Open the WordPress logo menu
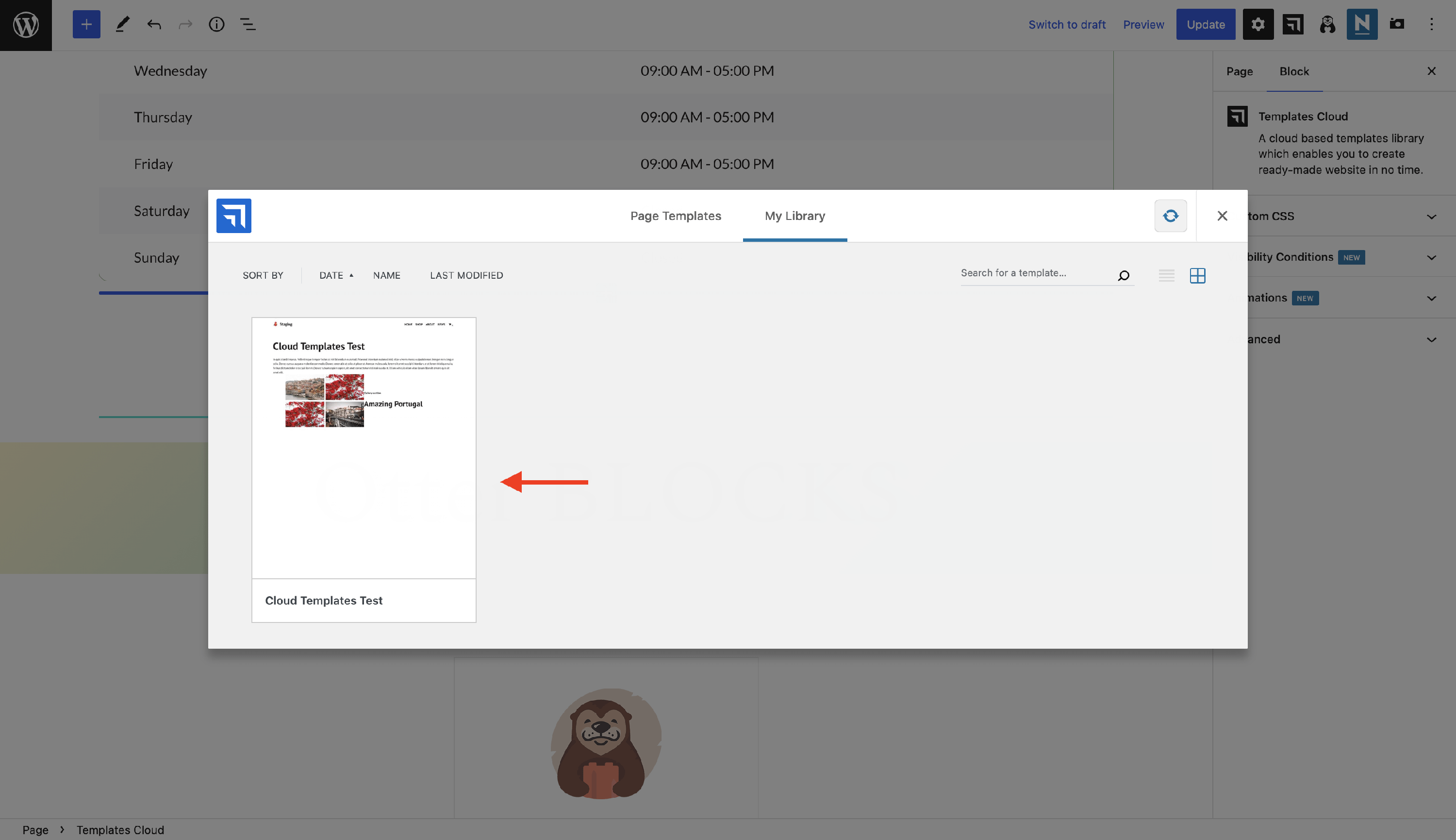The height and width of the screenshot is (840, 1456). (25, 25)
